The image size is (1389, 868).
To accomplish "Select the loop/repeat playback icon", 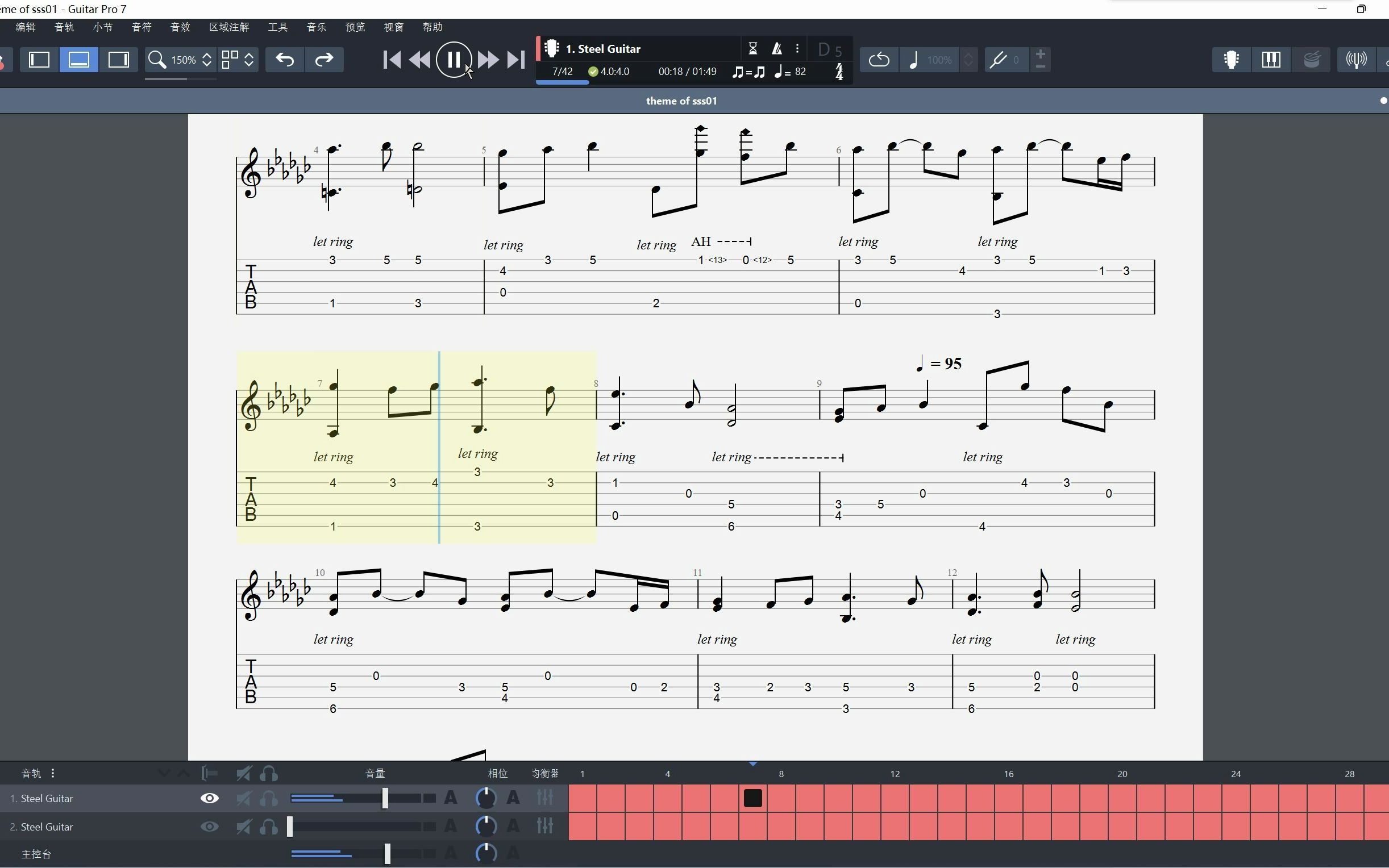I will coord(878,59).
